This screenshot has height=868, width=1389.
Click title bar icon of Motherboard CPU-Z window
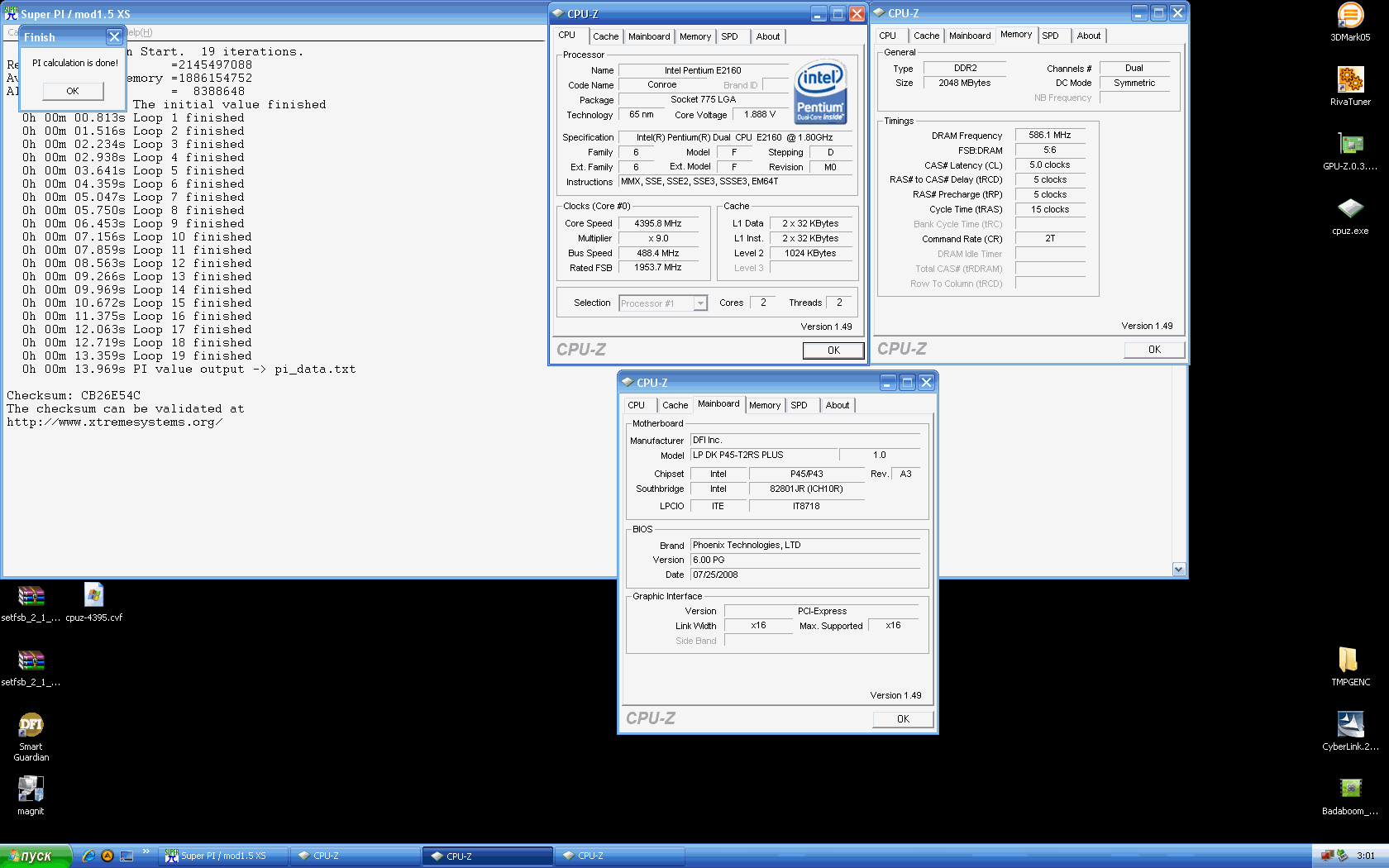click(x=628, y=382)
